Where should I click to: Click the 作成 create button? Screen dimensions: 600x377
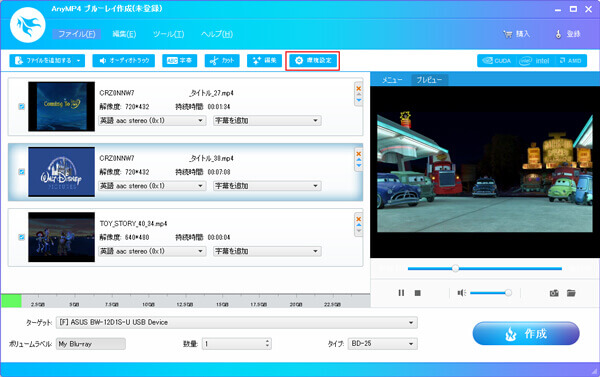coord(526,333)
